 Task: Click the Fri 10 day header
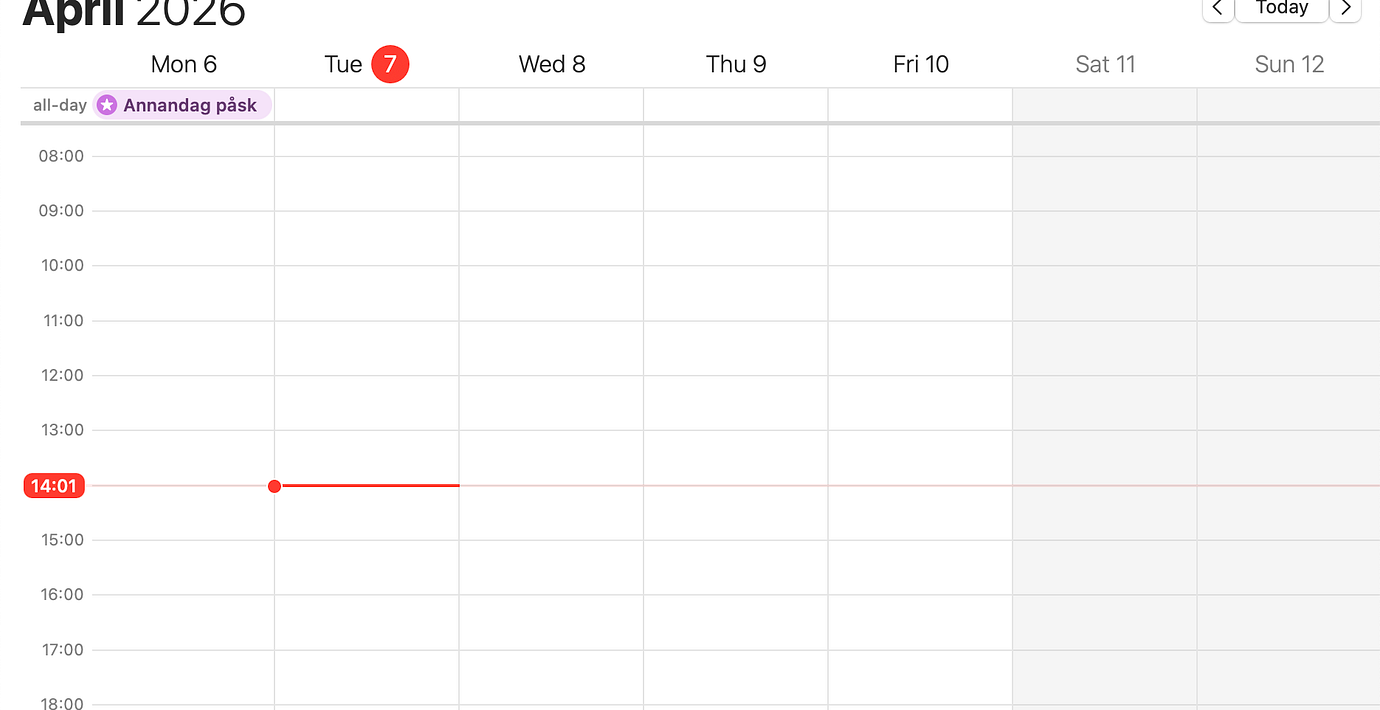pos(920,64)
